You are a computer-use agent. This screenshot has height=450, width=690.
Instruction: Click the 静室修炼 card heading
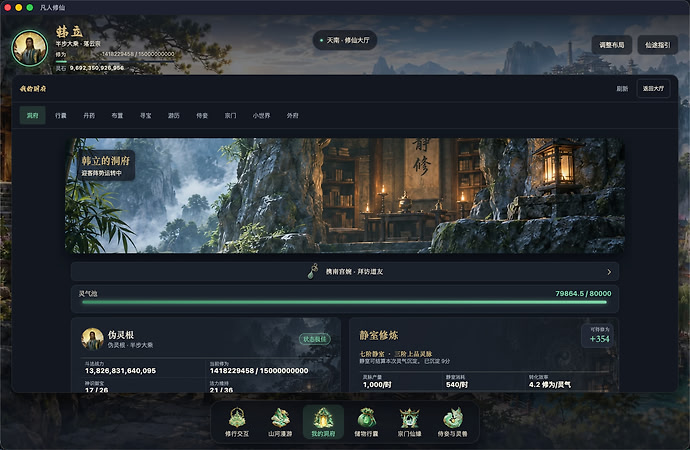(379, 335)
